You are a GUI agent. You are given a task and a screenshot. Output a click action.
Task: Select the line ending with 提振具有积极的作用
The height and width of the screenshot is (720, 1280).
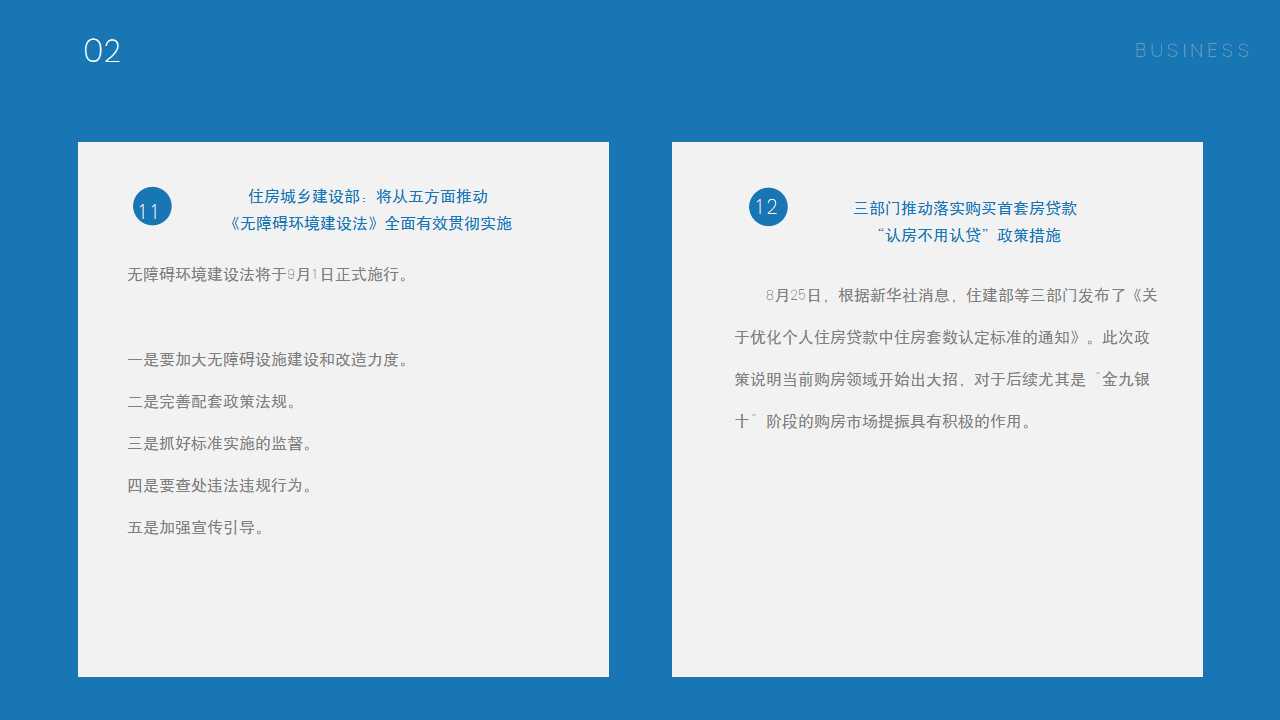pos(884,422)
